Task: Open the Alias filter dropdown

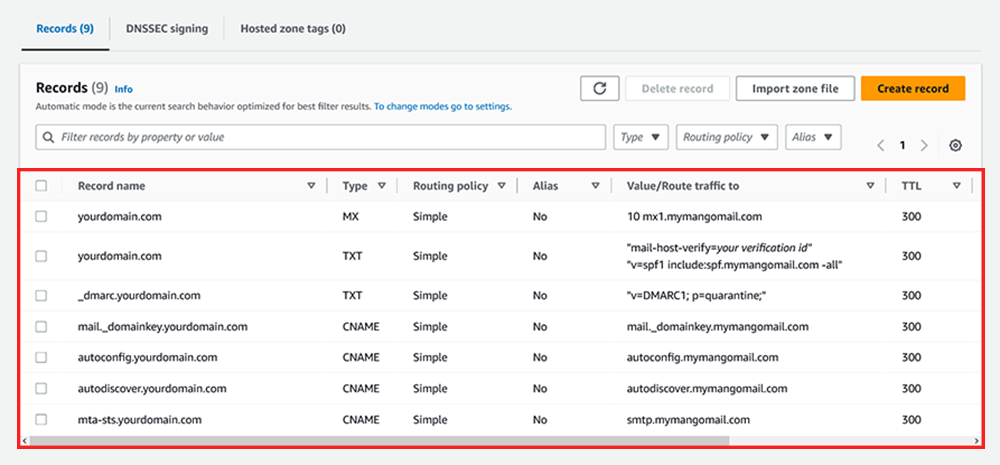Action: point(813,137)
